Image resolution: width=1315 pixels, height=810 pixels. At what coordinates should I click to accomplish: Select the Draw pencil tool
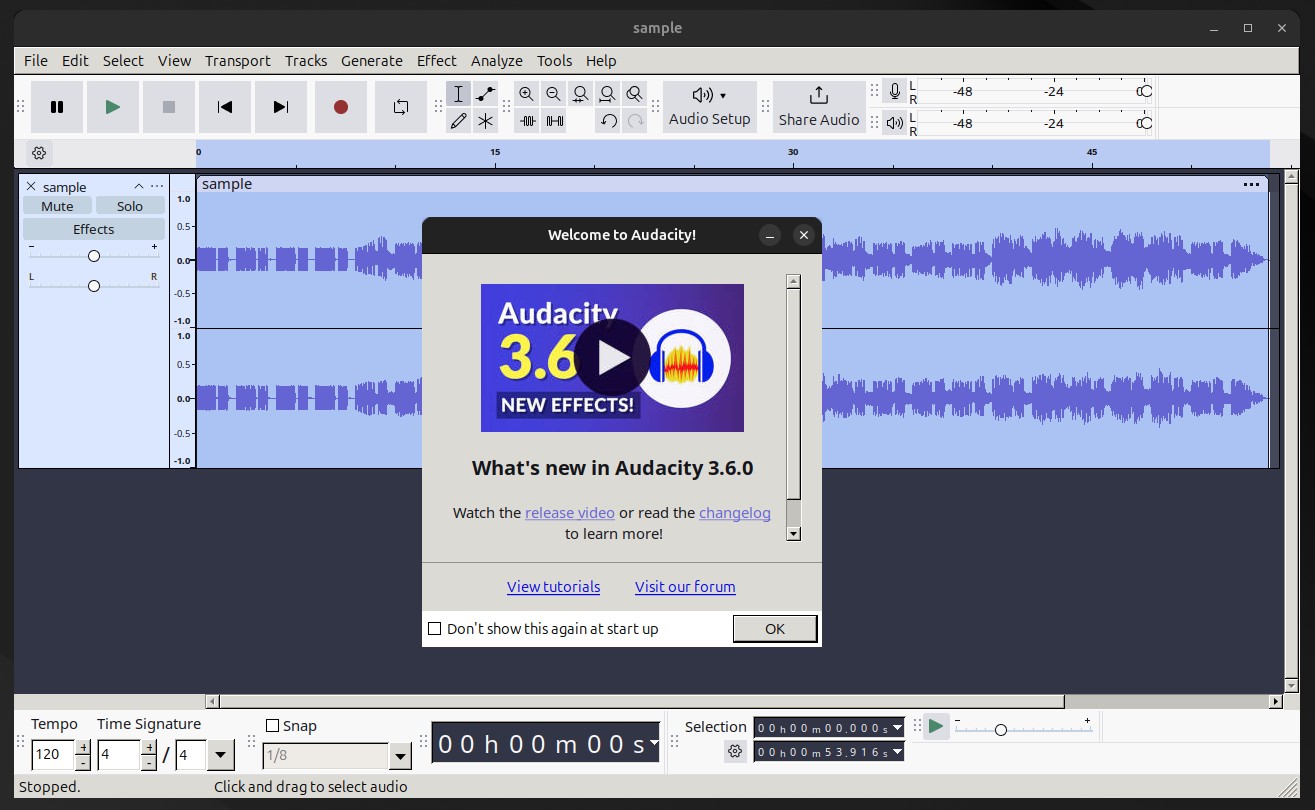tap(459, 121)
